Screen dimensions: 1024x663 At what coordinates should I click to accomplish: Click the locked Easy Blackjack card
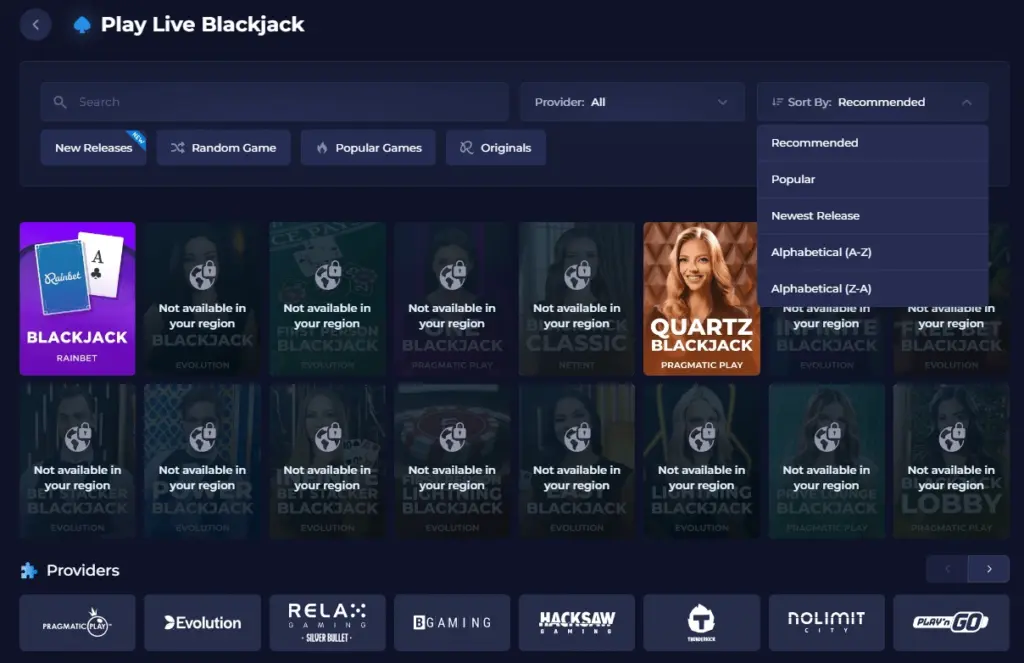(577, 461)
